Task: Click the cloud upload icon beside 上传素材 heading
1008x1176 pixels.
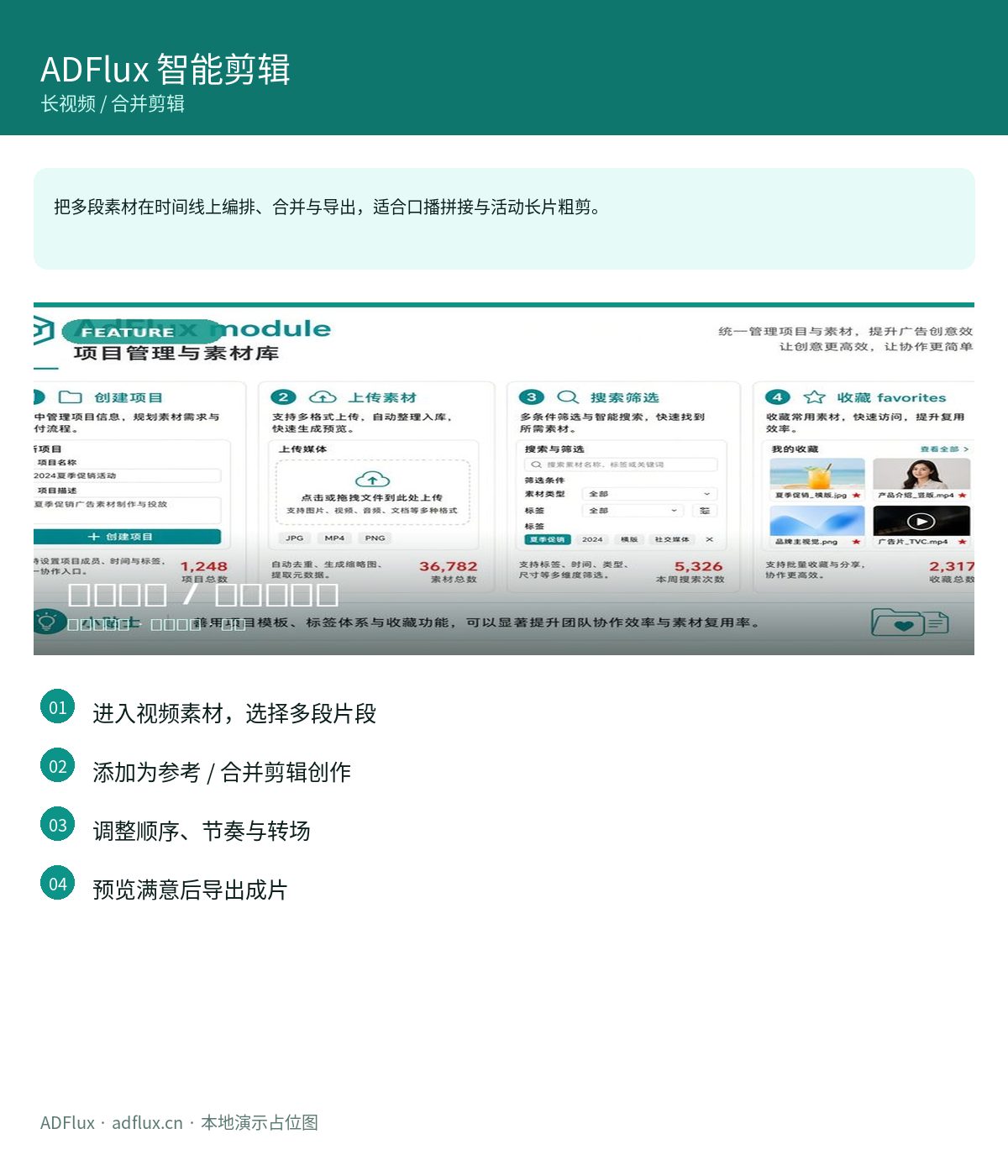Action: [x=323, y=397]
